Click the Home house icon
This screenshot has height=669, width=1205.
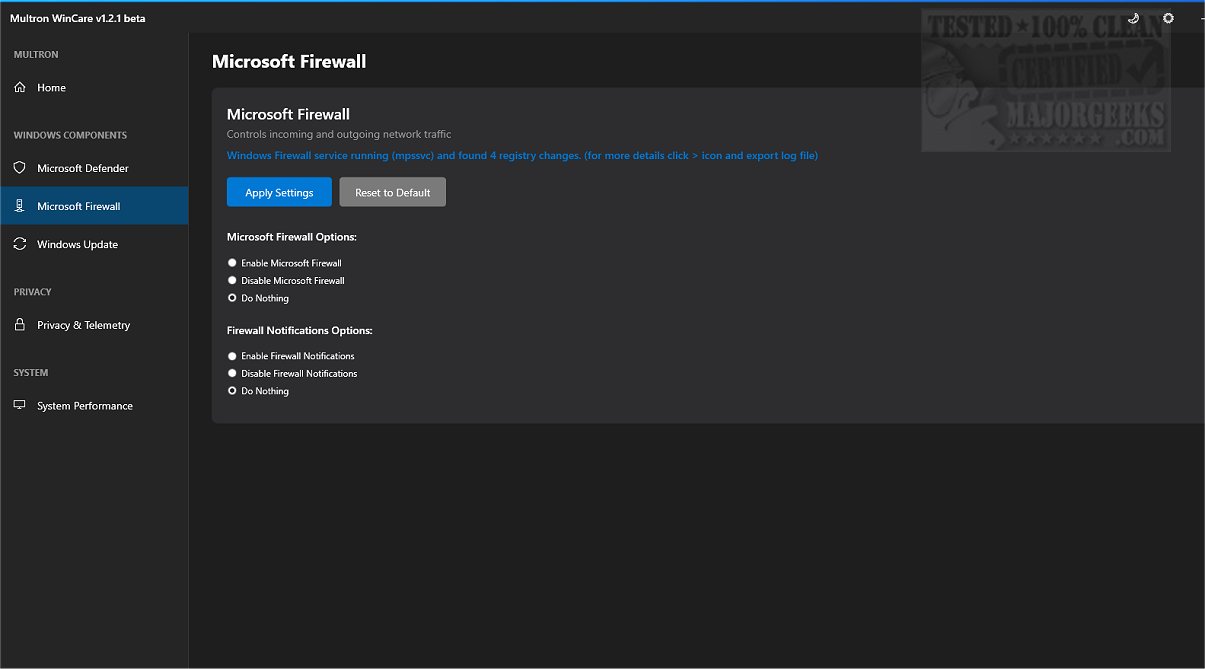tap(20, 88)
